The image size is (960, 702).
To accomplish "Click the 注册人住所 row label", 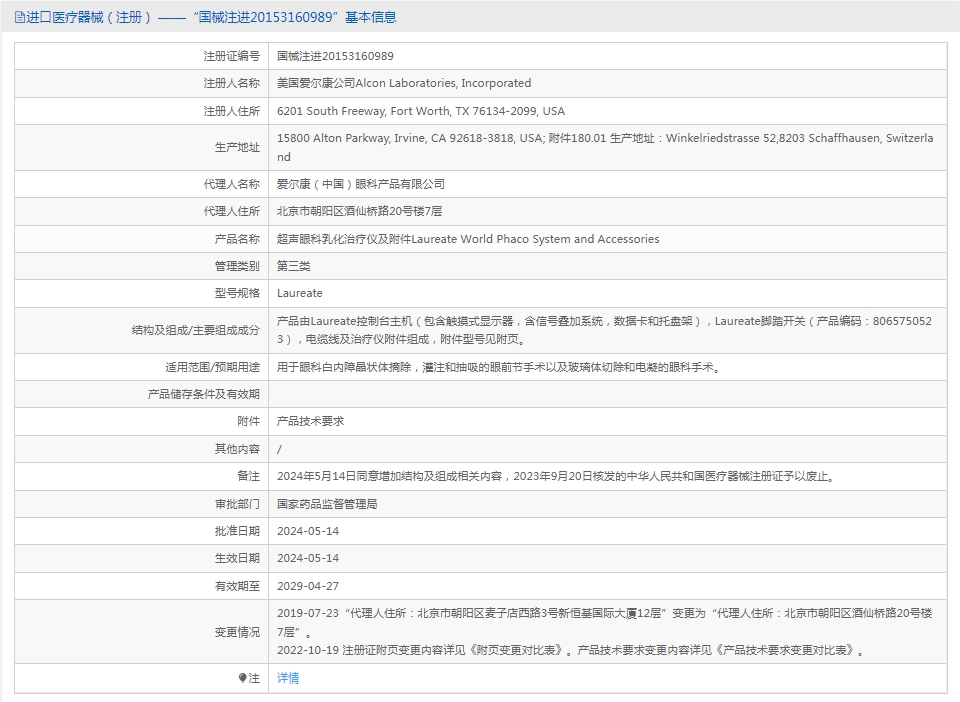I will tap(231, 111).
